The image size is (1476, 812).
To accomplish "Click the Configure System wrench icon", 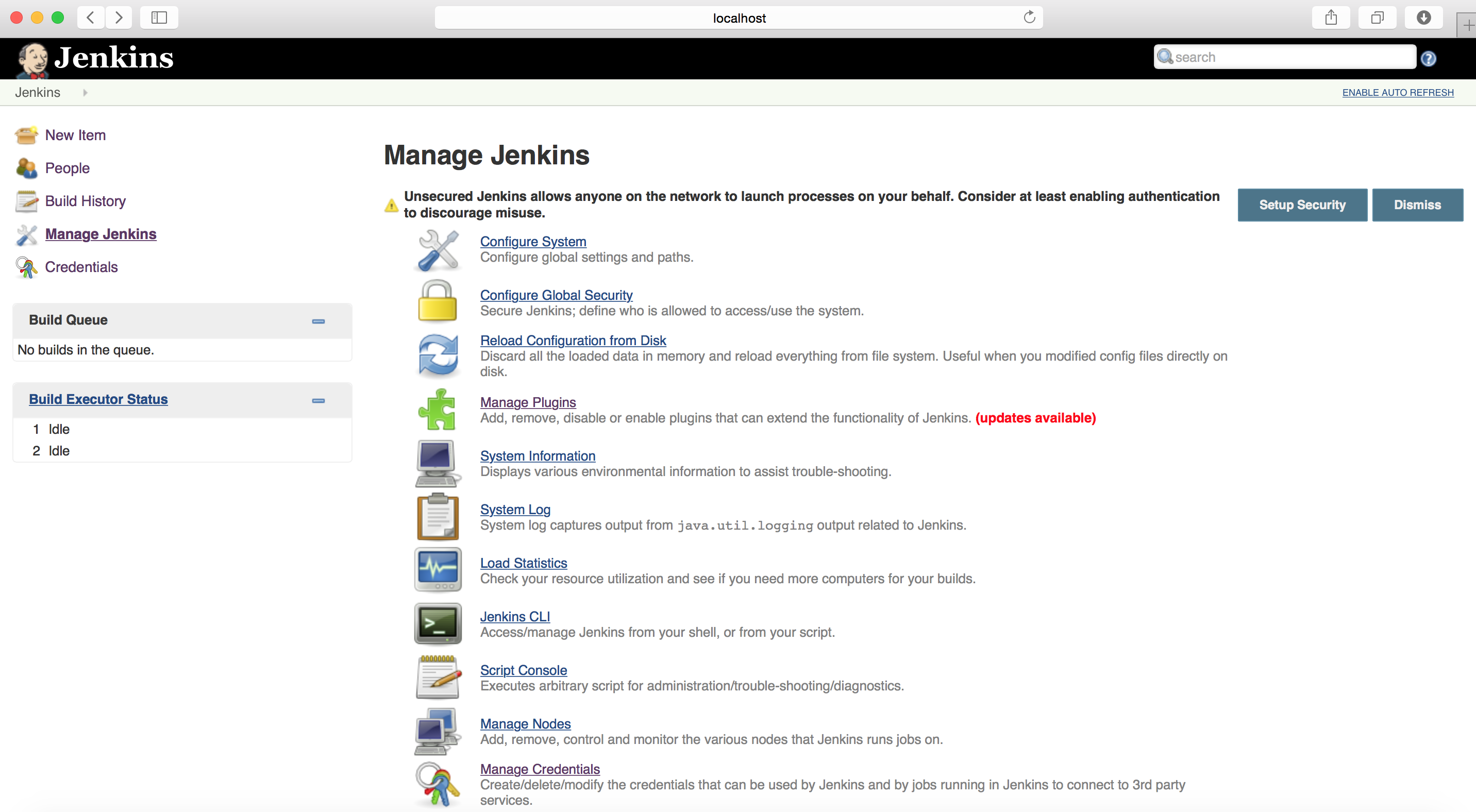I will [x=438, y=250].
